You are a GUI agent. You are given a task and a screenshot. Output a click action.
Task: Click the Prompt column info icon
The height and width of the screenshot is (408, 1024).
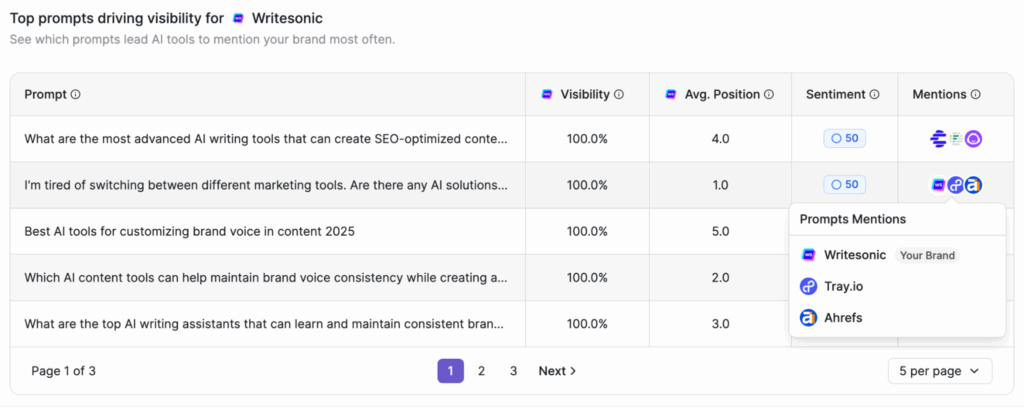[x=76, y=95]
